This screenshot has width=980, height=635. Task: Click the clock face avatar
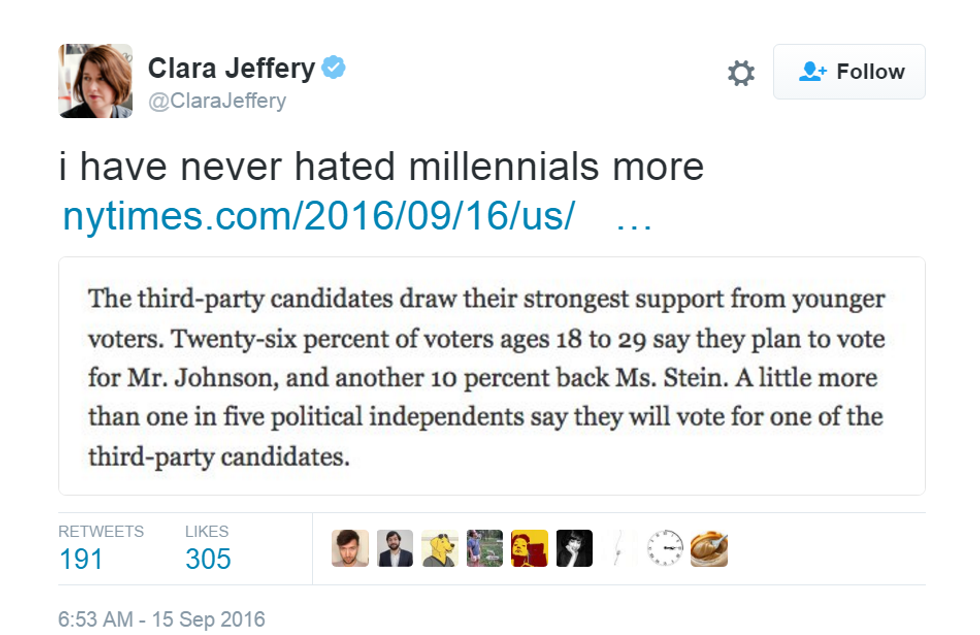[664, 548]
